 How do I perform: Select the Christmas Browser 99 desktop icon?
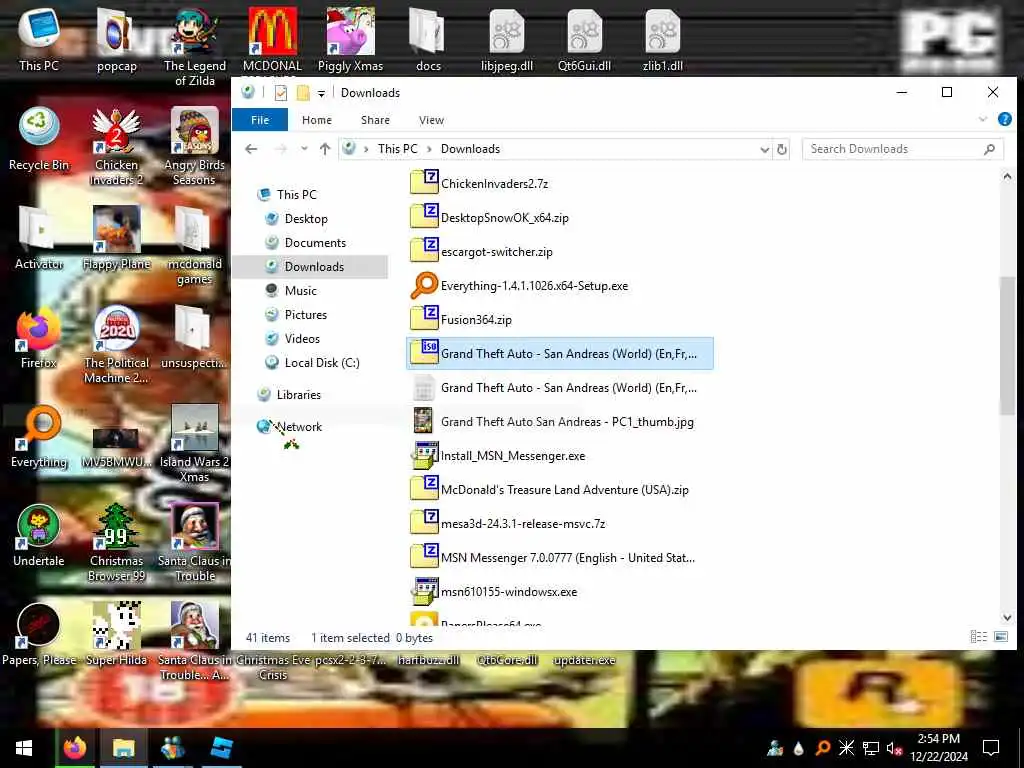[116, 543]
